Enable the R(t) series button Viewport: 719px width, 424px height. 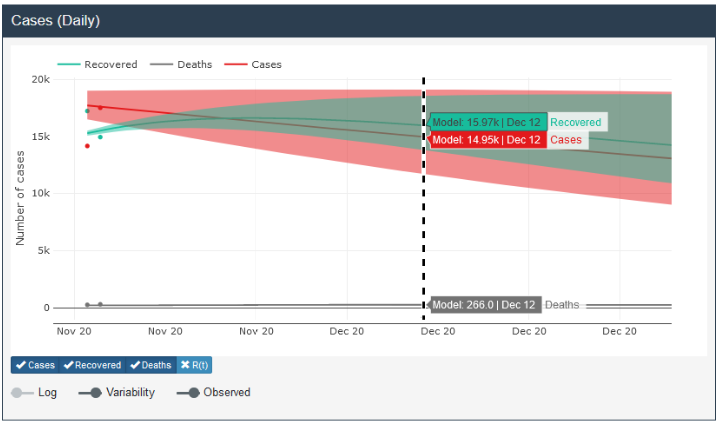194,365
